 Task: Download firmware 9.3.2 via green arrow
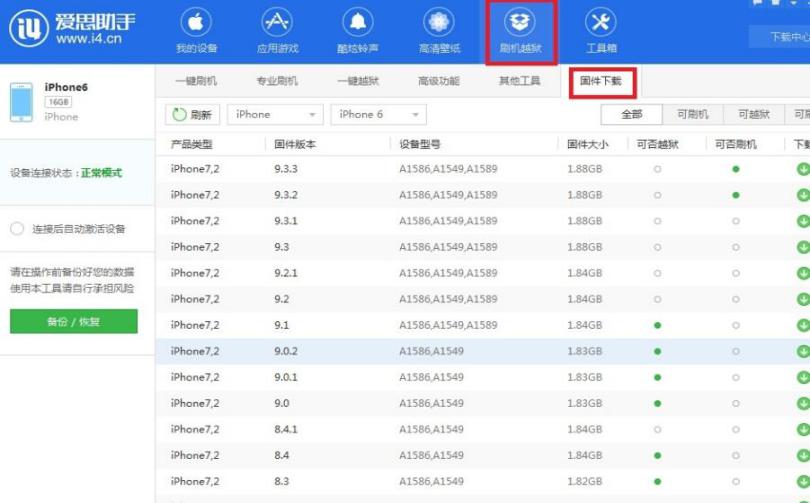click(x=803, y=195)
